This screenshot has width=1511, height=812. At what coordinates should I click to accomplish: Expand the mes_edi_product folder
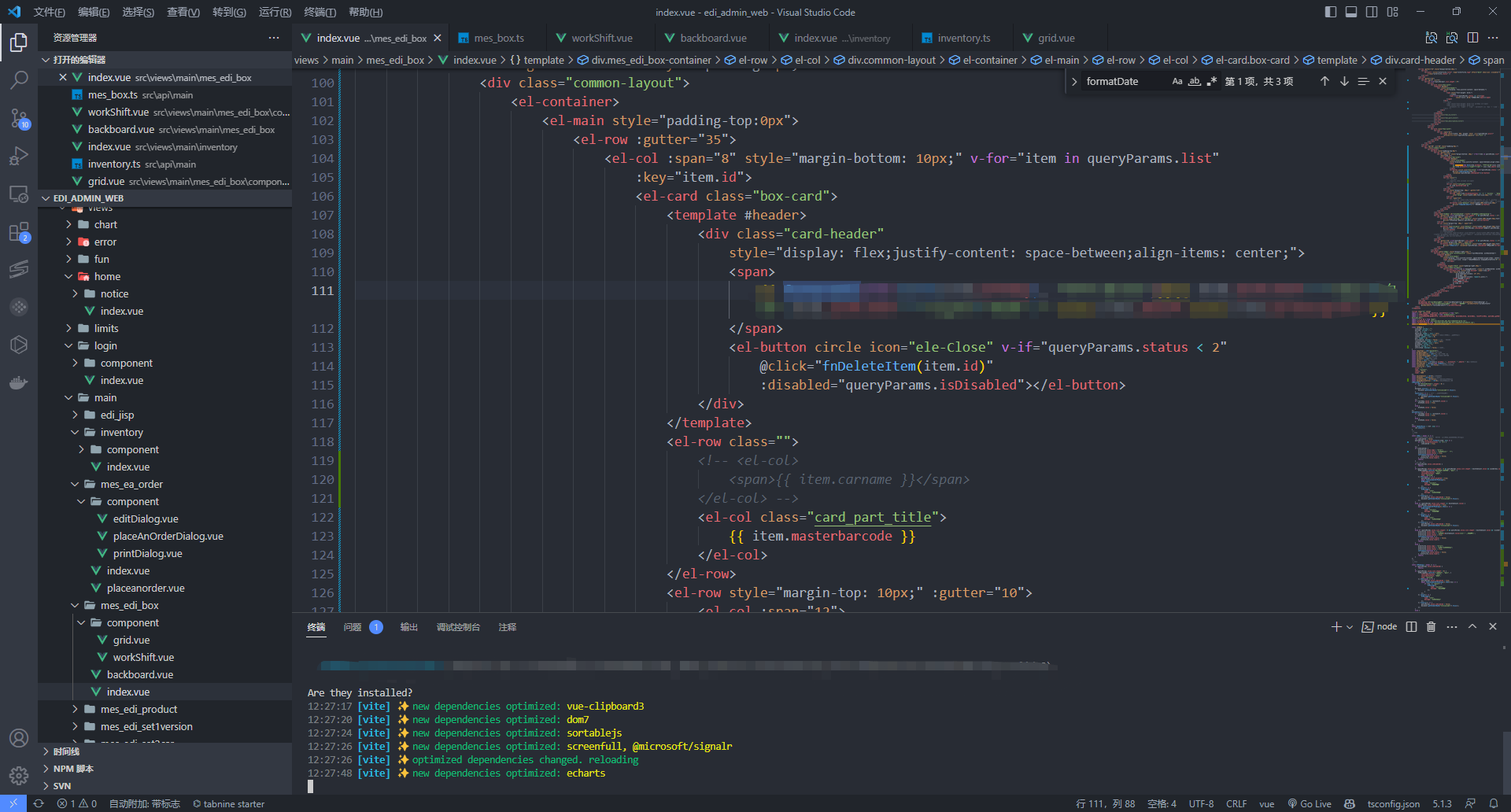tap(139, 709)
